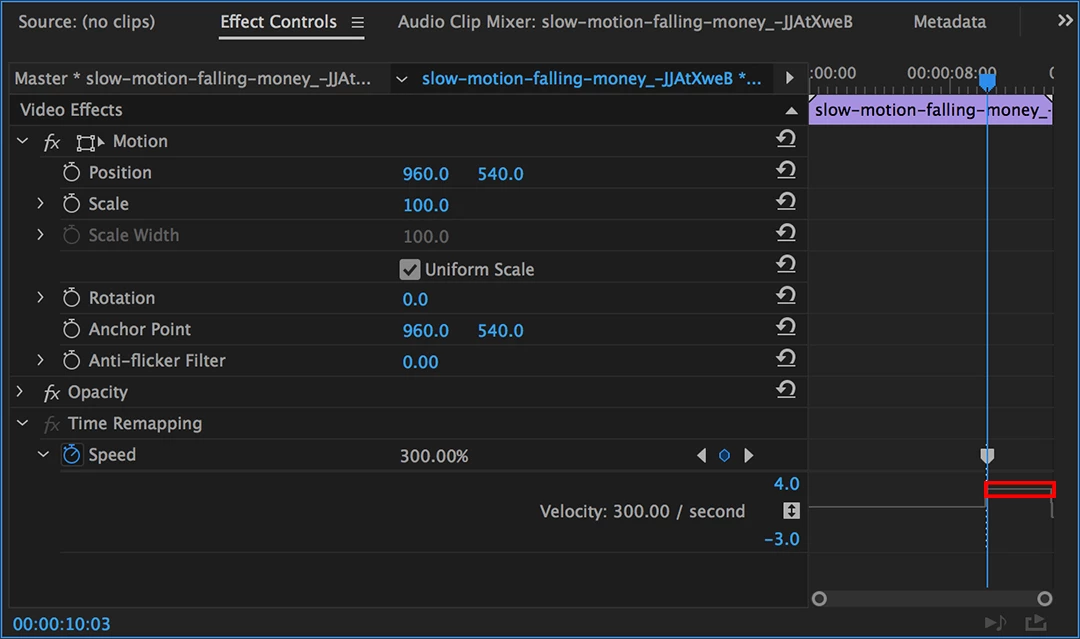The width and height of the screenshot is (1080, 639).
Task: Uncheck the Uniform Scale checkbox
Action: (x=410, y=269)
